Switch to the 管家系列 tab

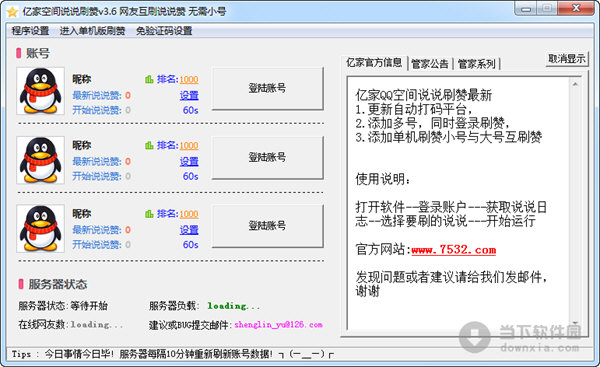pos(476,64)
